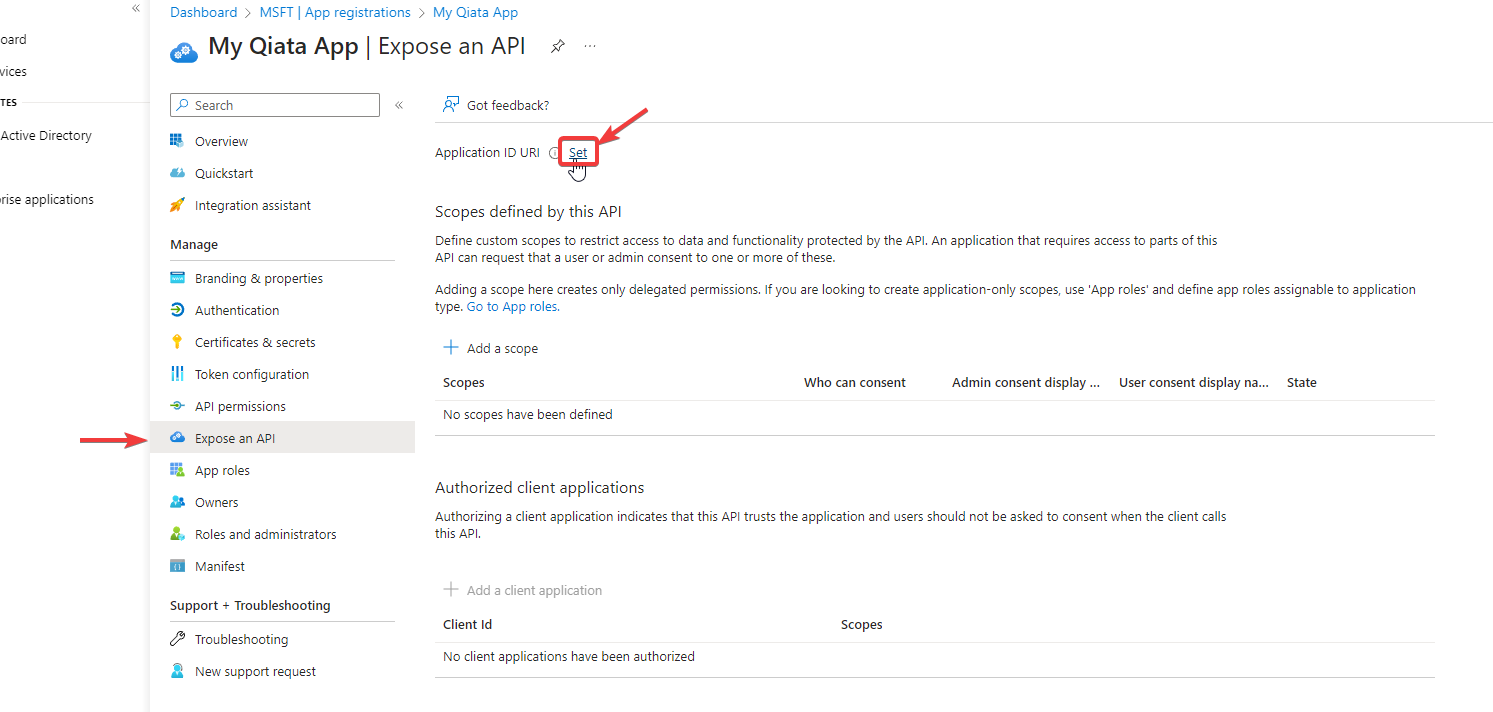Screen dimensions: 1493x712
Task: Follow the Go to App roles link
Action: [x=512, y=306]
